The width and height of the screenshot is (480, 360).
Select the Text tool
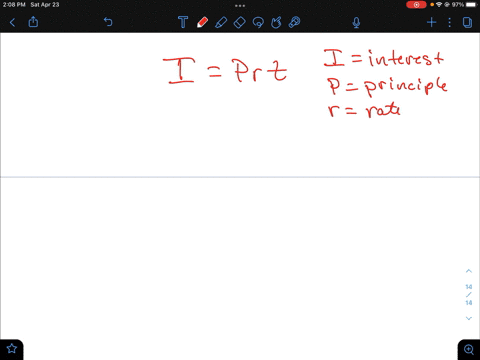click(183, 22)
